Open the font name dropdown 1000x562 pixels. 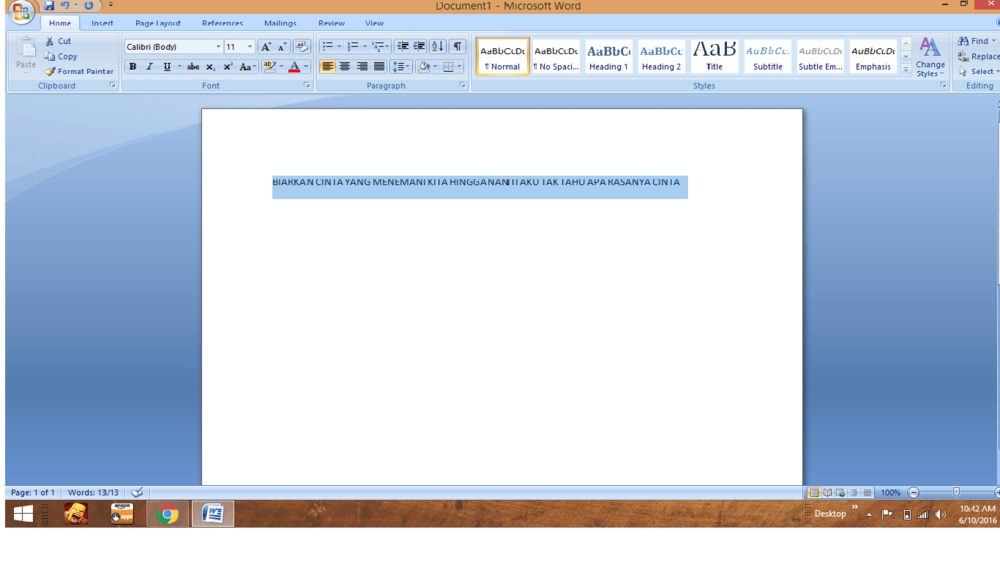click(x=218, y=47)
